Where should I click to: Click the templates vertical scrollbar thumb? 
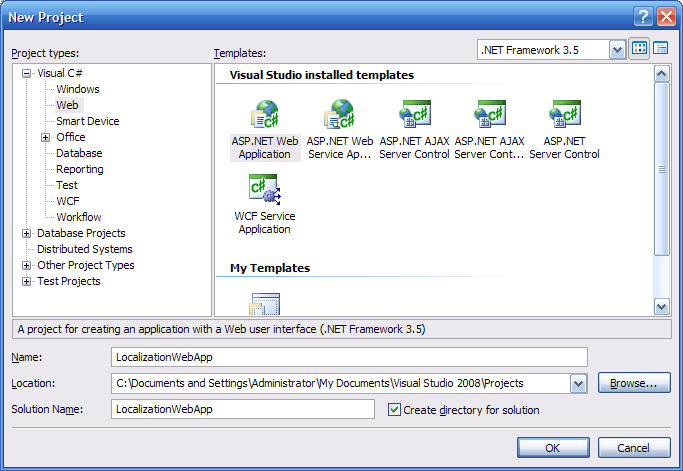pos(662,169)
